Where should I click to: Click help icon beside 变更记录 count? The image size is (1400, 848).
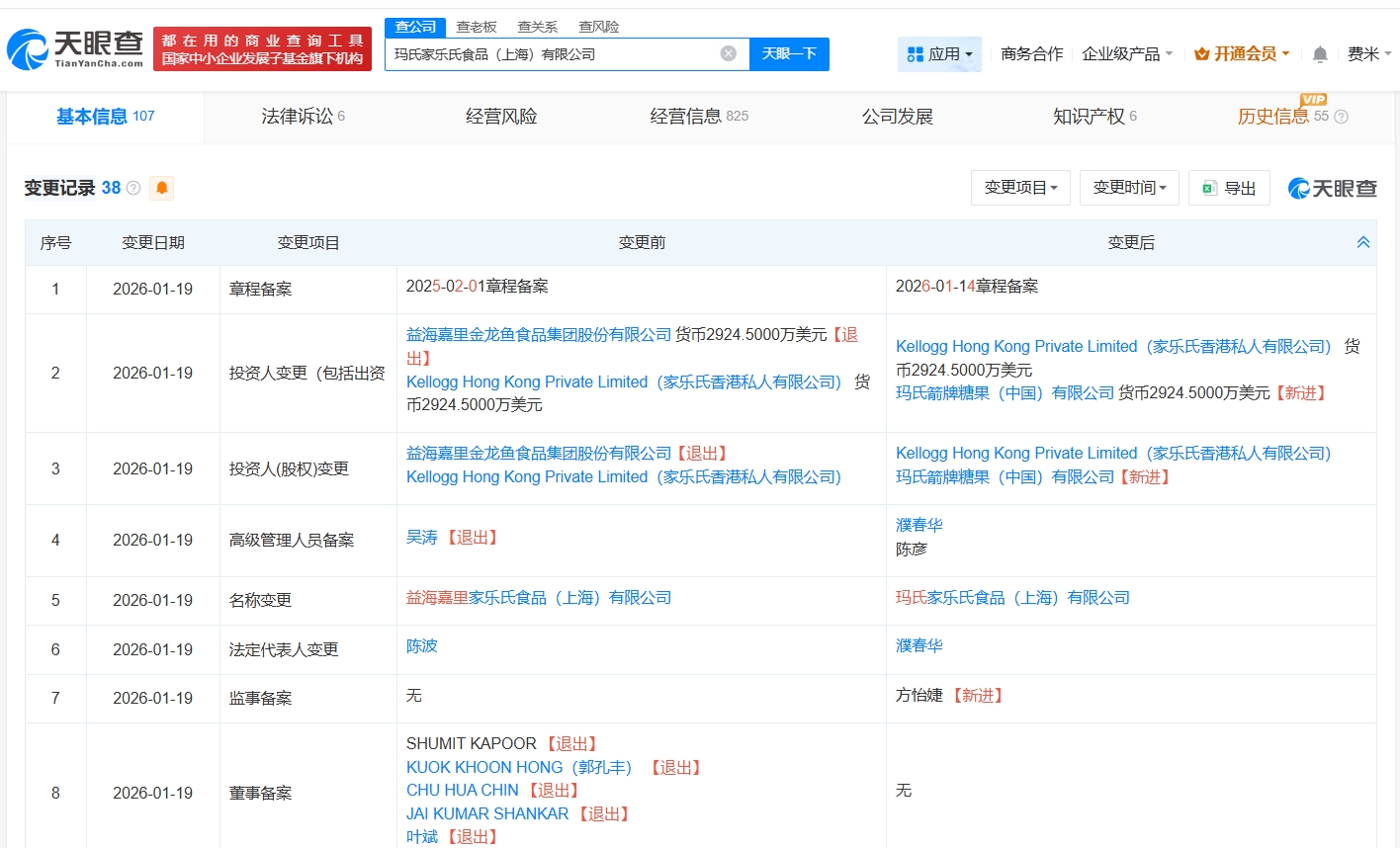tap(133, 188)
